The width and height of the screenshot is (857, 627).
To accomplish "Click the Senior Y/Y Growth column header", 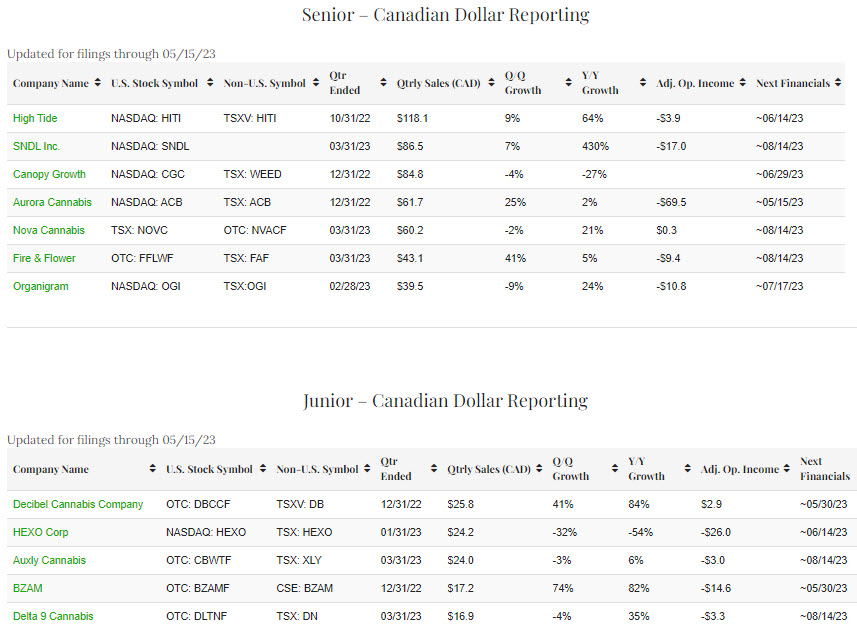I will (x=600, y=83).
